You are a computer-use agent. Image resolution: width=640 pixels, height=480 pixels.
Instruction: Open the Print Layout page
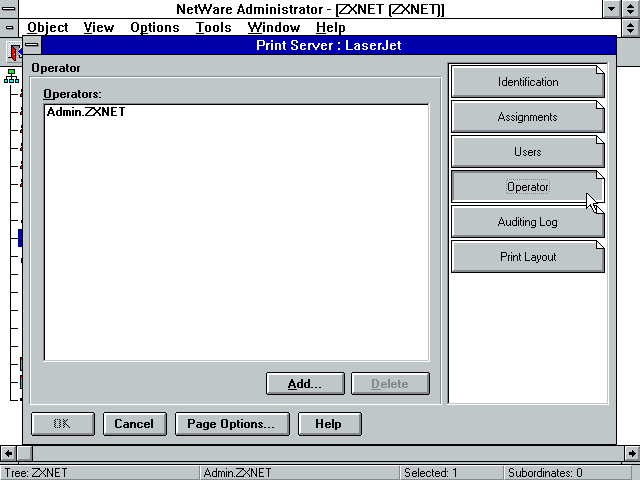(x=527, y=257)
